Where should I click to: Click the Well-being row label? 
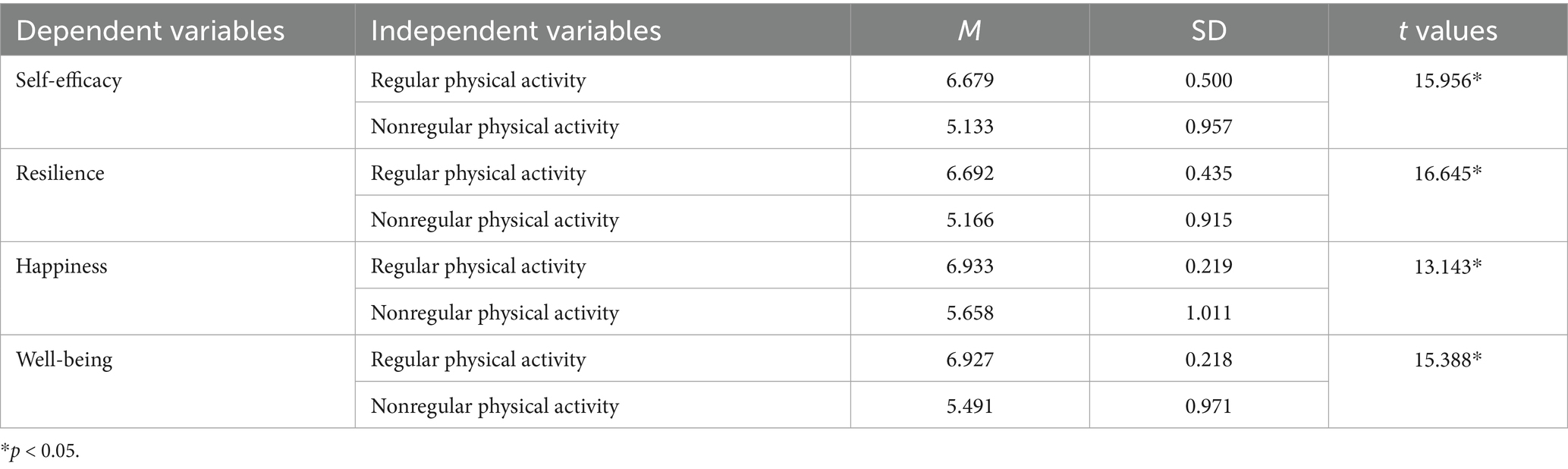click(x=64, y=359)
